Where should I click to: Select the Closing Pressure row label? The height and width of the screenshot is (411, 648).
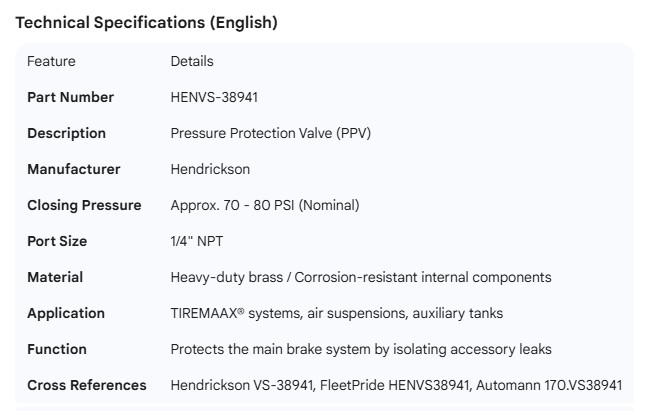coord(84,205)
